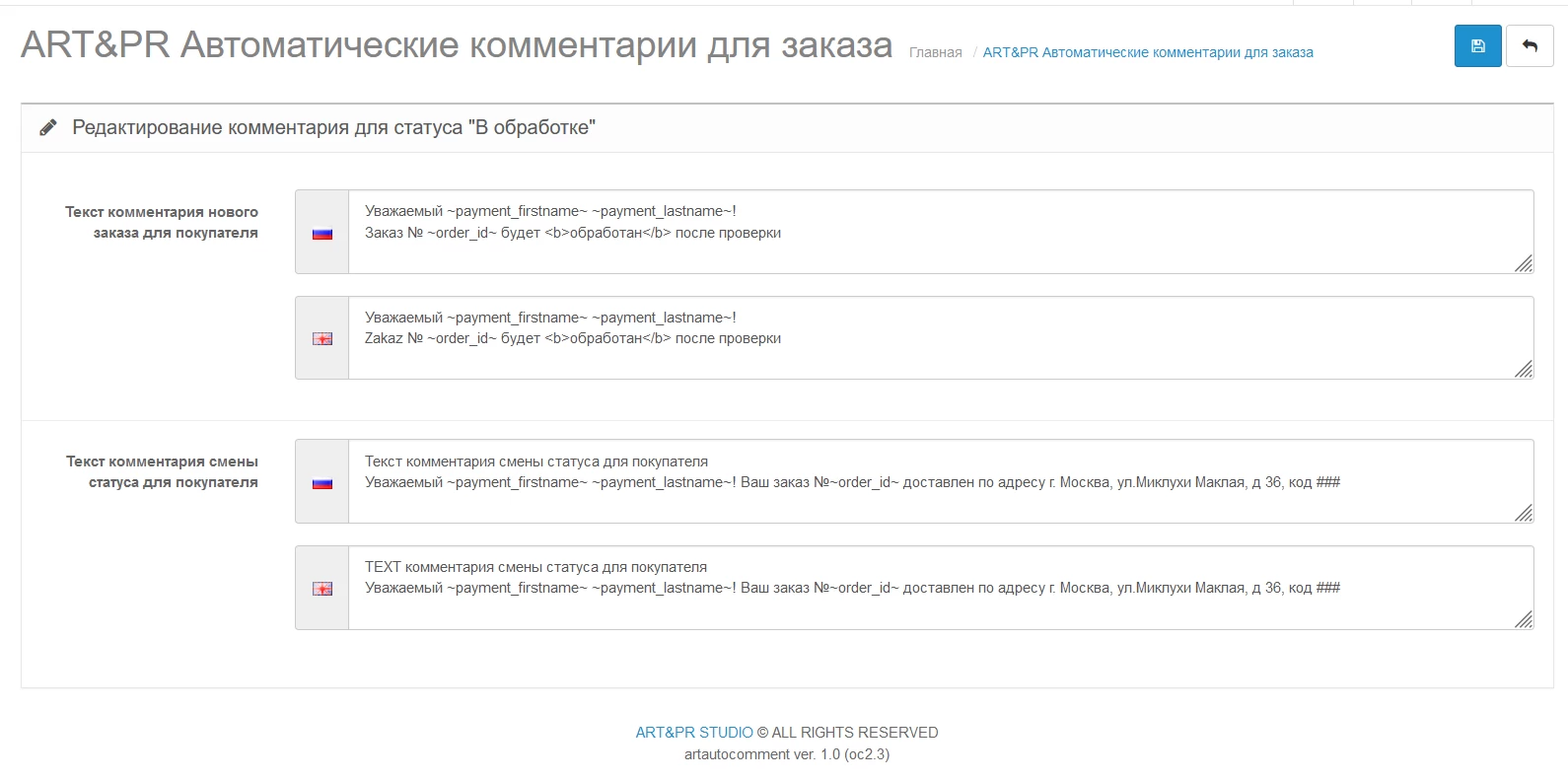Click page title 'ART&PR Автоматические комментарии для заказа'

click(457, 45)
